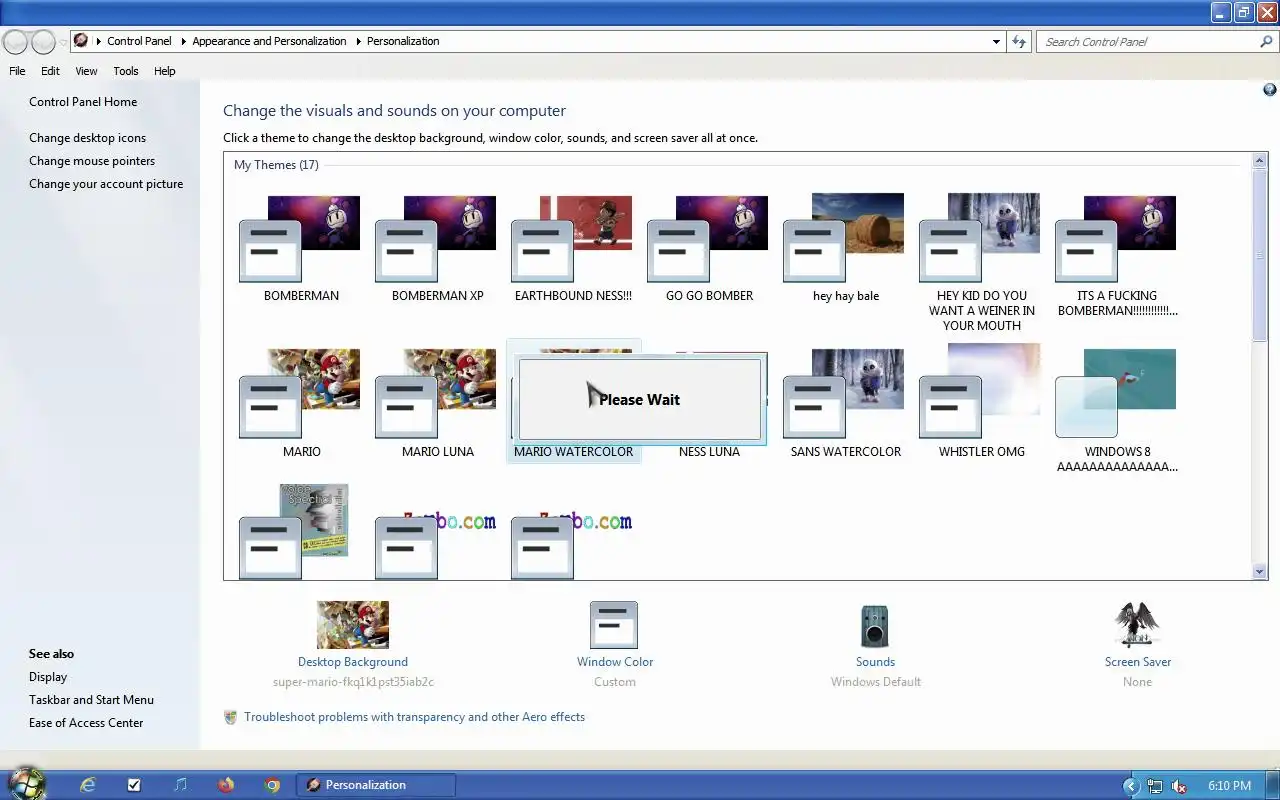
Task: Launch Google Chrome from taskbar
Action: (272, 785)
